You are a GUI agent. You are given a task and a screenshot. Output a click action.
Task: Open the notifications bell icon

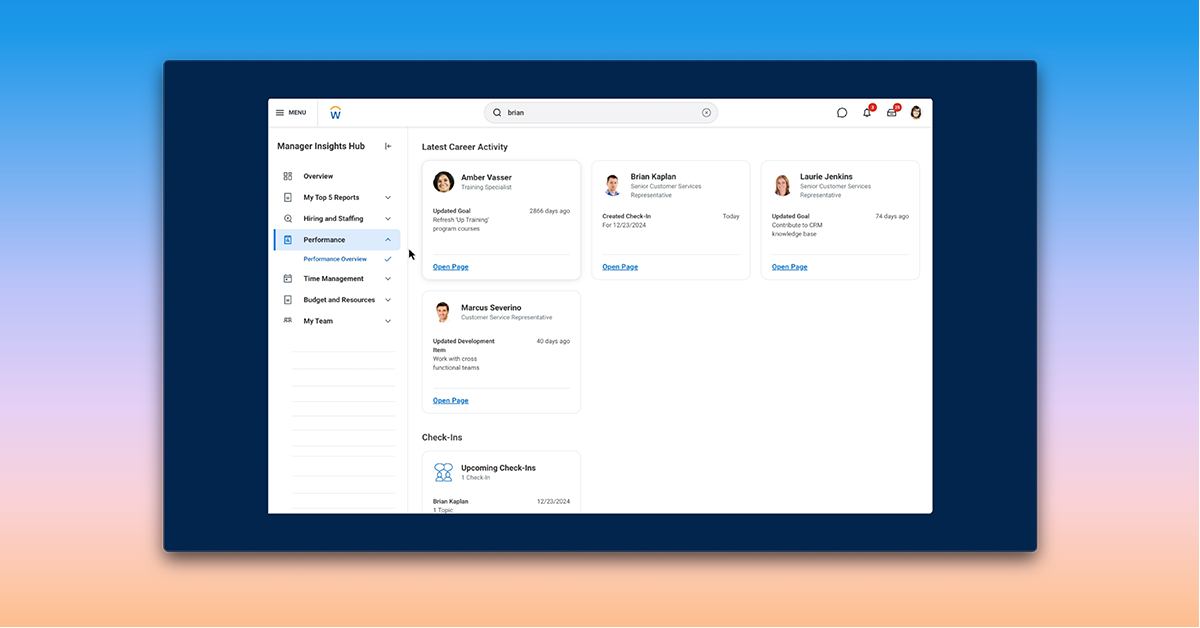coord(866,113)
